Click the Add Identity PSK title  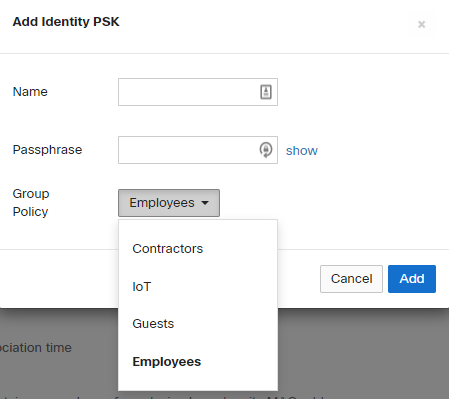point(66,22)
